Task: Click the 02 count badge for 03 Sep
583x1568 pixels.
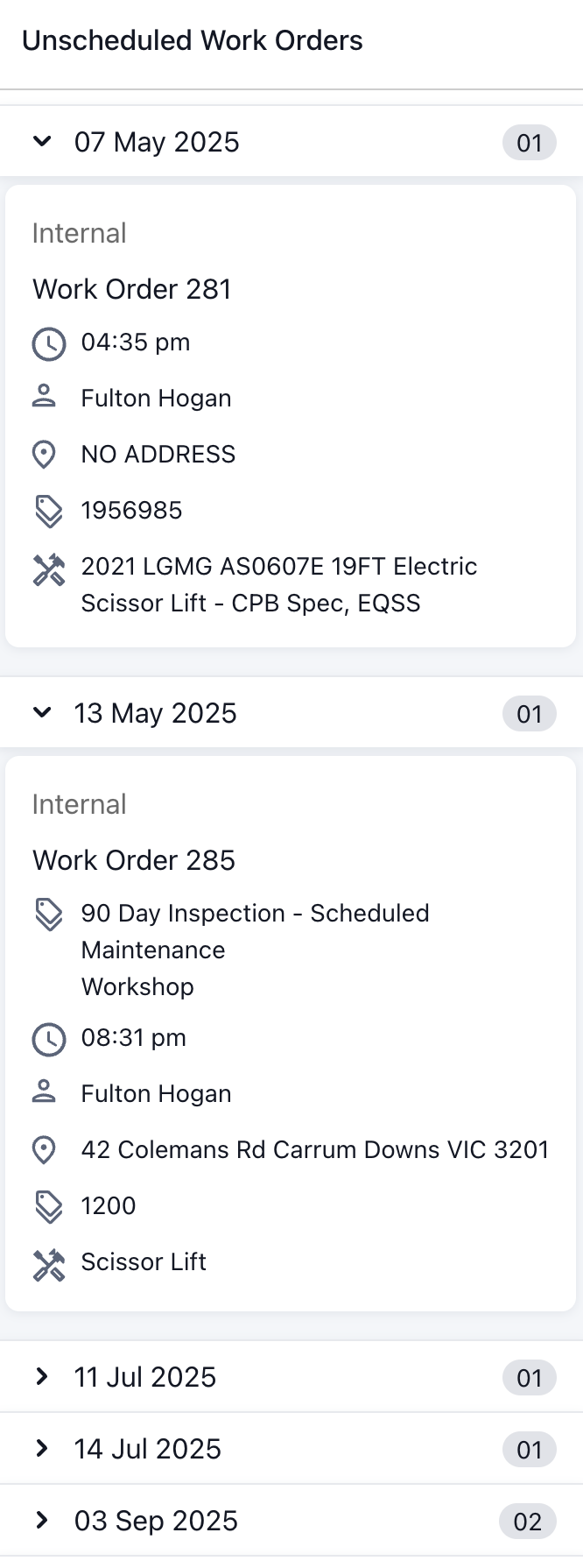Action: [528, 1522]
